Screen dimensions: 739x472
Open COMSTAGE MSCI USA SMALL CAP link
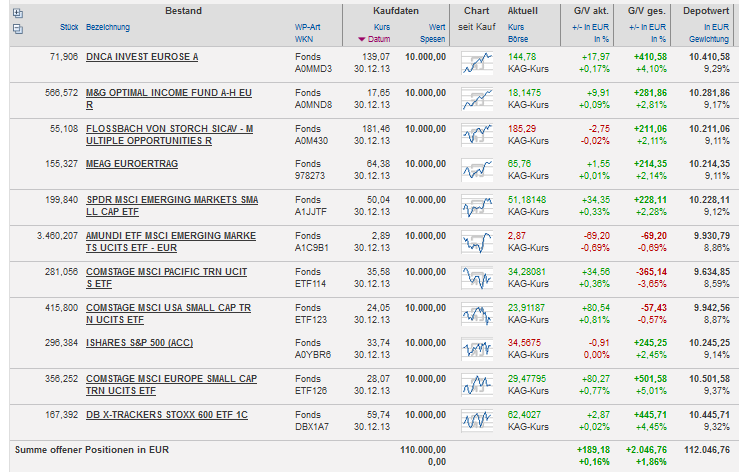[168, 314]
